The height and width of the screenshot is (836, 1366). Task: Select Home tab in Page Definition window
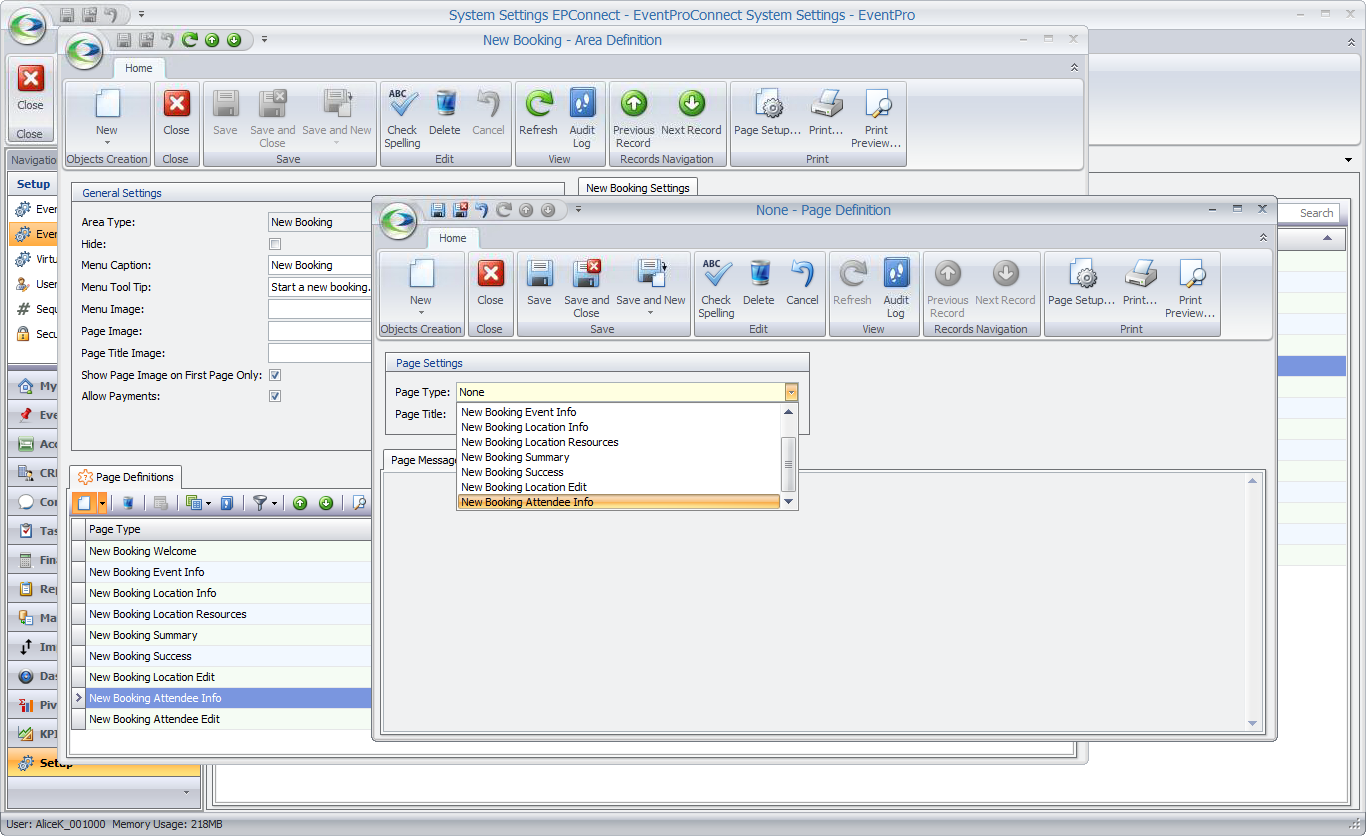pos(453,238)
